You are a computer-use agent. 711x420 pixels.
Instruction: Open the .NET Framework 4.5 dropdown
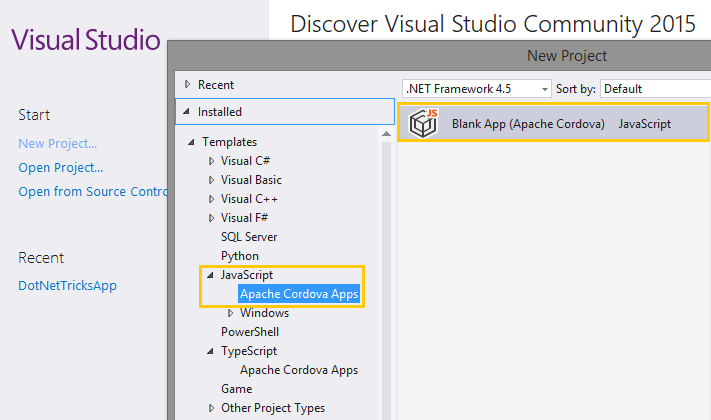[x=476, y=89]
